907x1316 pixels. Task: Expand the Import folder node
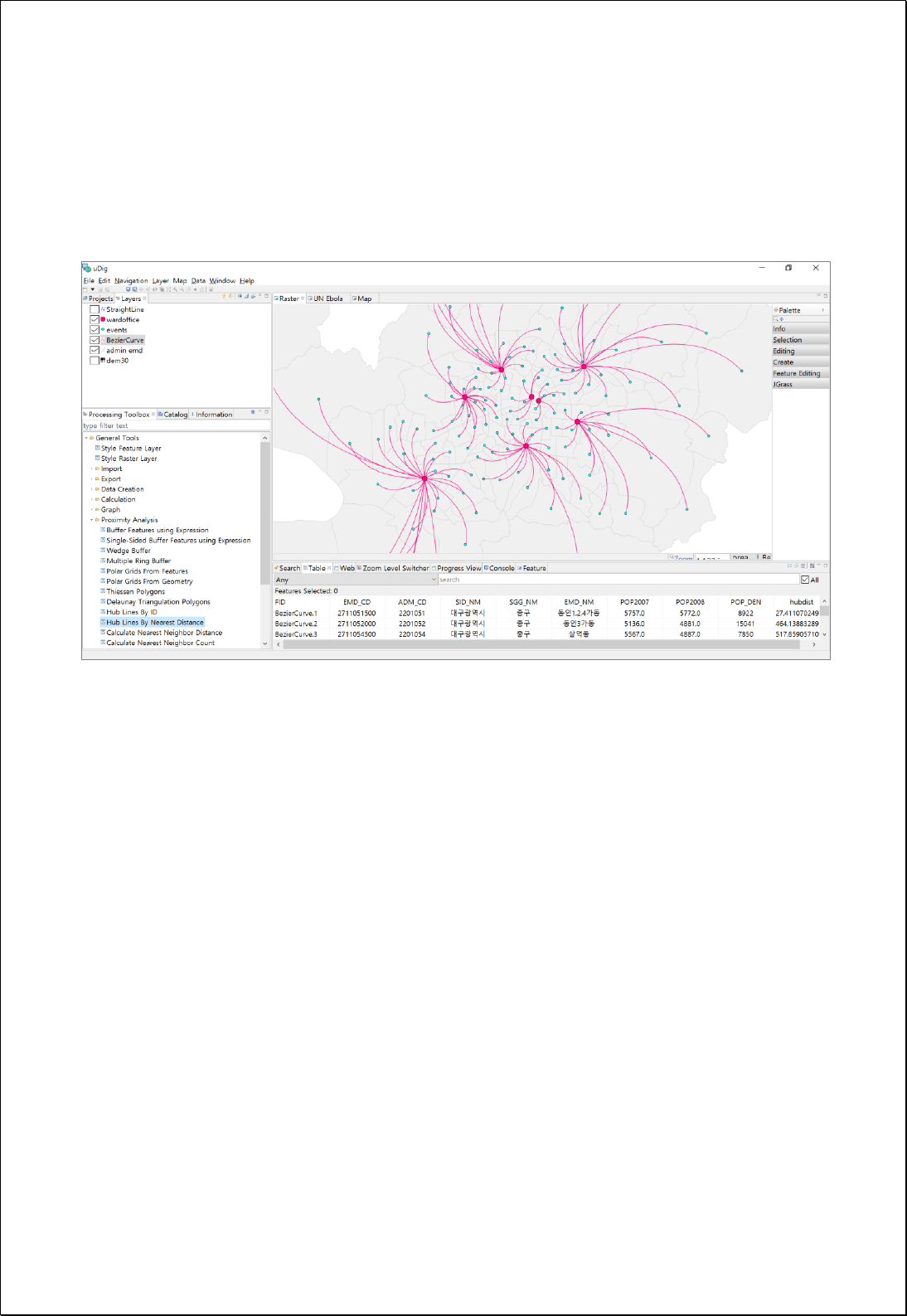pos(92,469)
